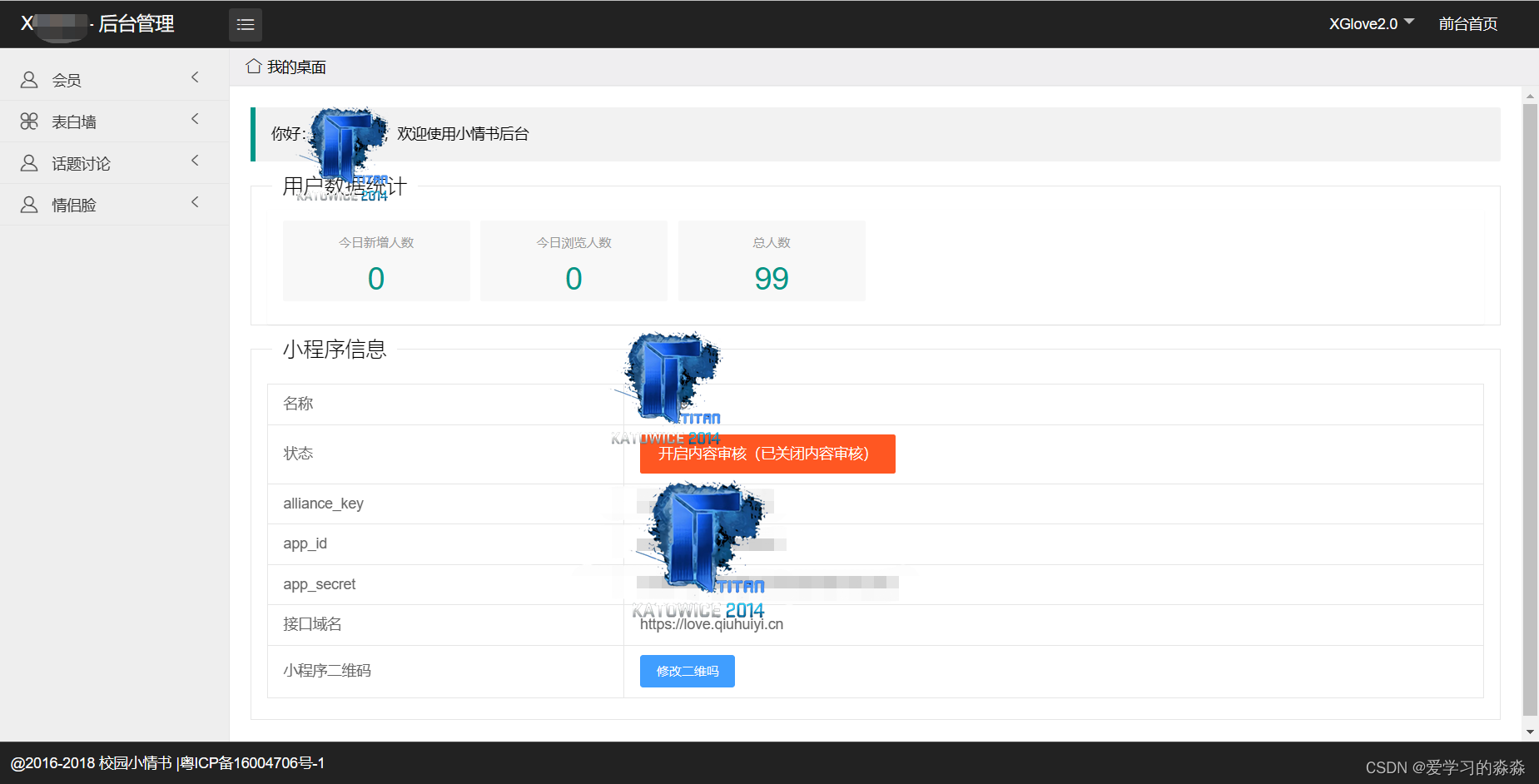Open the 情侣脸 sidebar menu item
1539x784 pixels.
click(x=114, y=205)
